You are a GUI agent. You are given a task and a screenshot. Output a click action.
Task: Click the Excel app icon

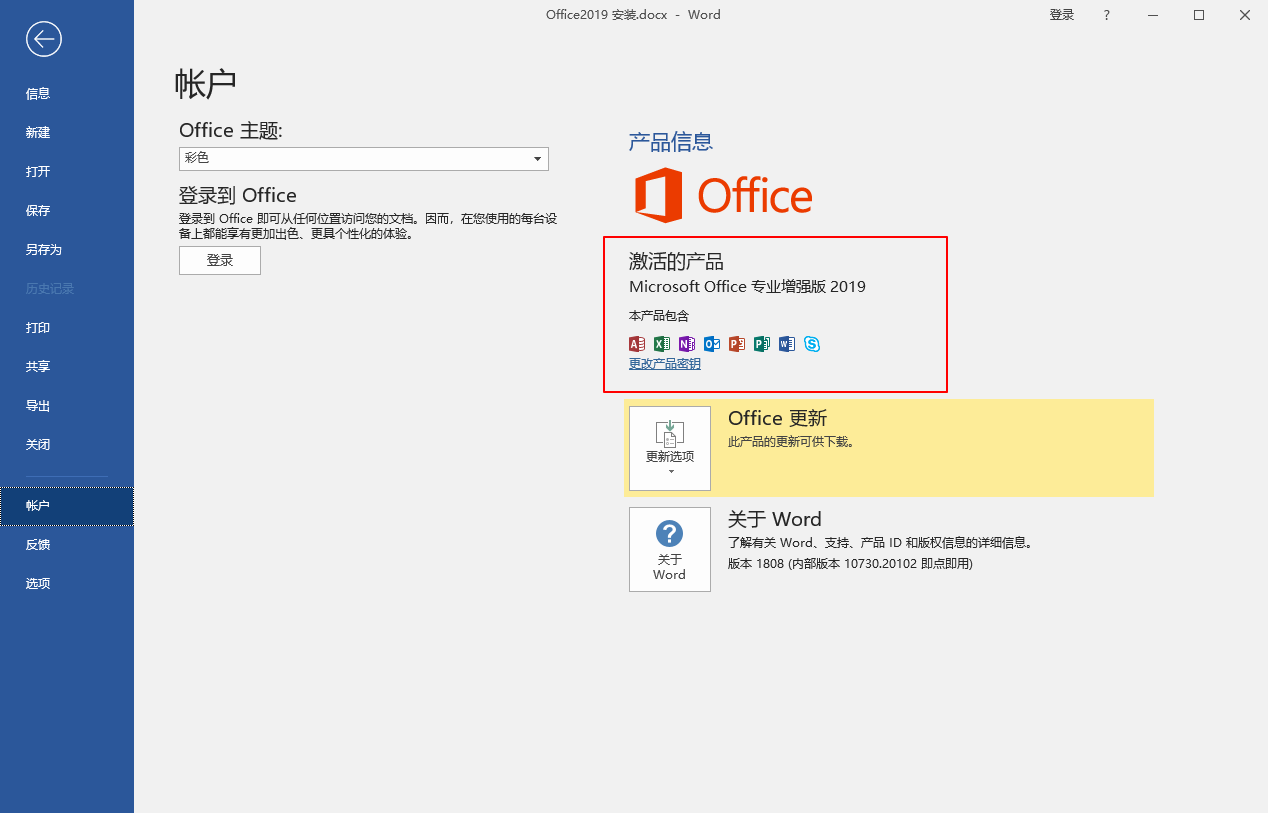pos(662,344)
